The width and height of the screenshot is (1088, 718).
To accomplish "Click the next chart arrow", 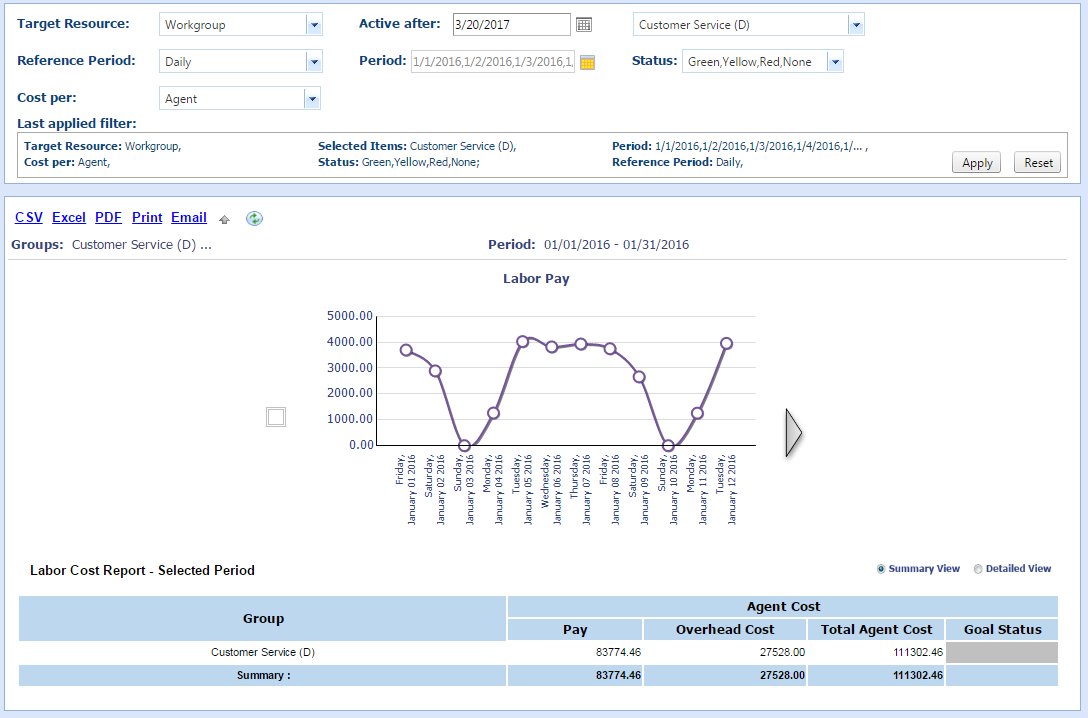I will tap(794, 432).
